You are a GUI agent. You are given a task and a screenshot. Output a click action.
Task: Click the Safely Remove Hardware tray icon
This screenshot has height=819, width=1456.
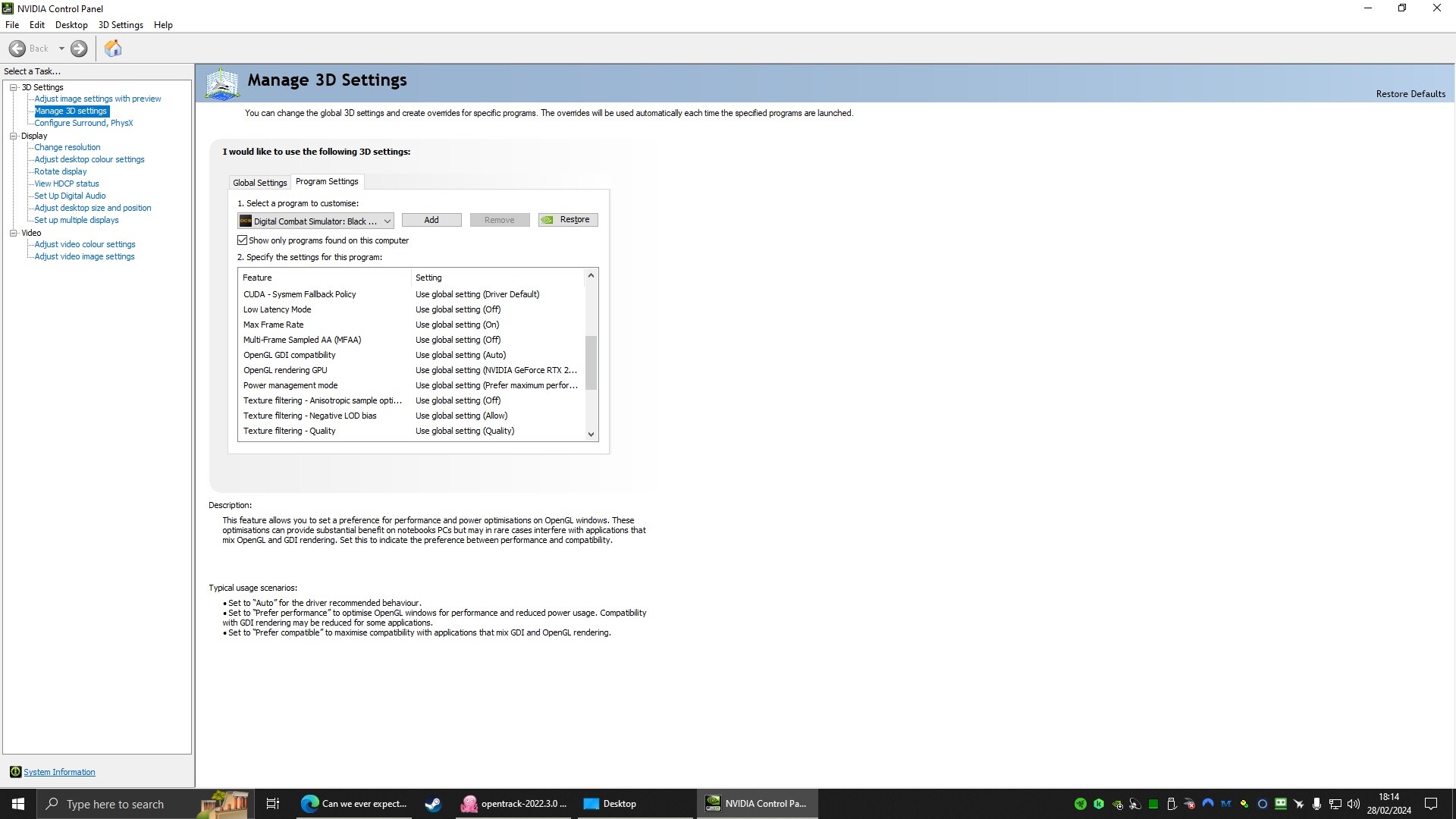[x=1172, y=804]
